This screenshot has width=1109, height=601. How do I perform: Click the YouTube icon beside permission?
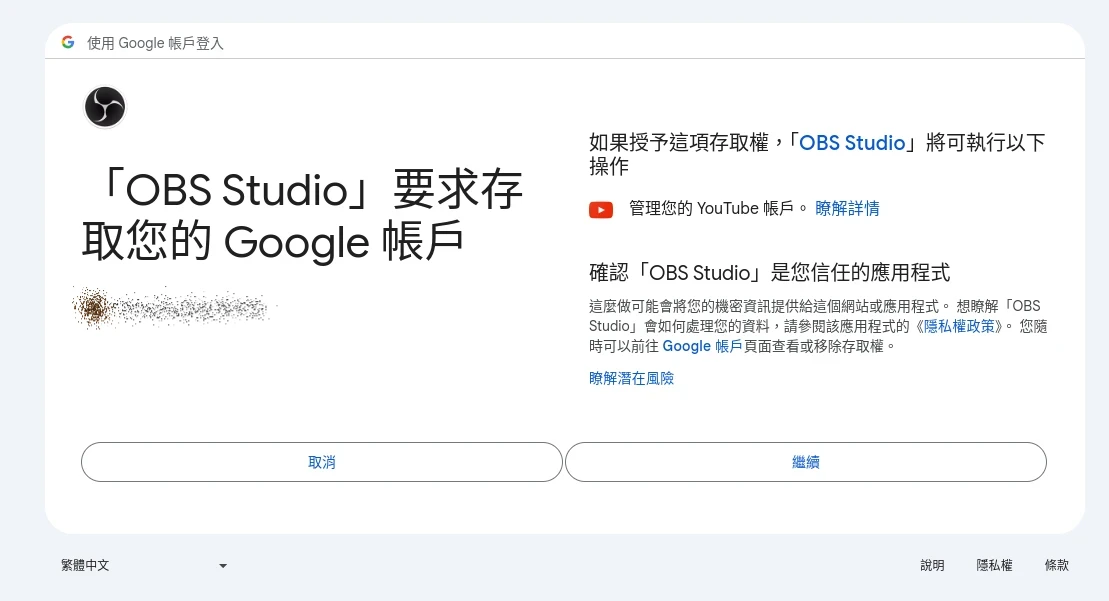pyautogui.click(x=601, y=209)
